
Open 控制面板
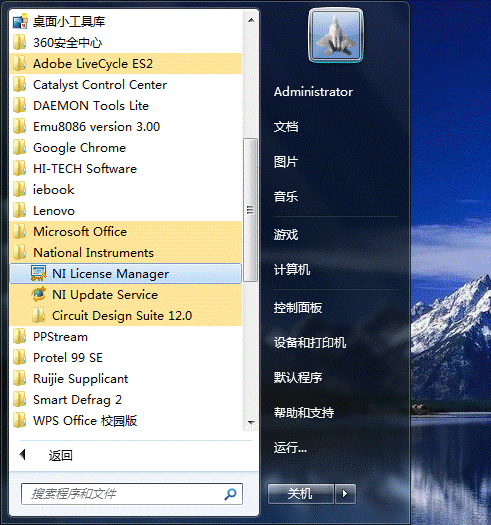298,308
